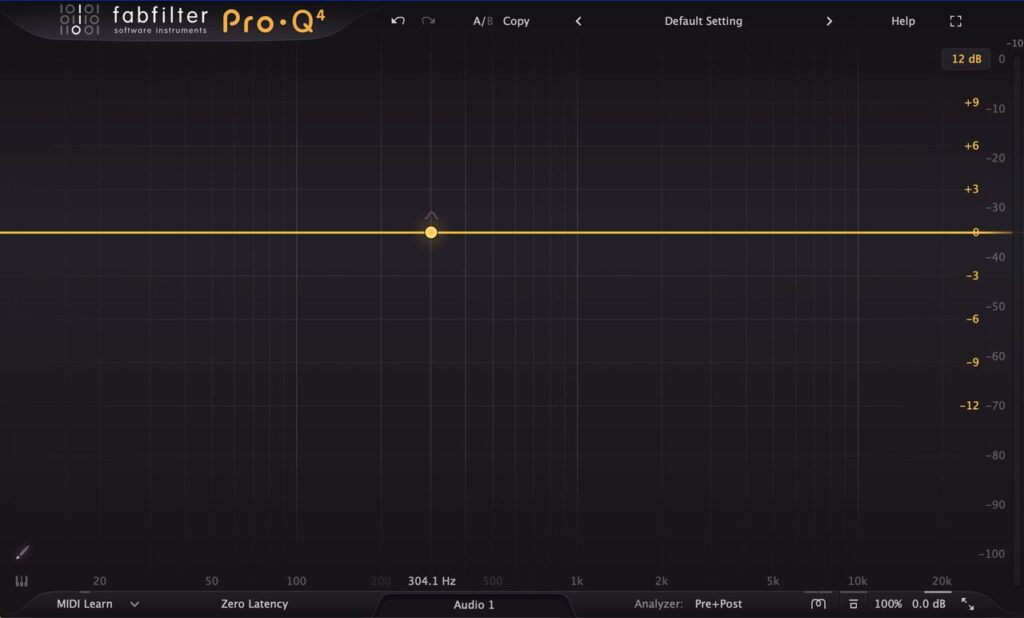
Task: Go to next preset arrow
Action: (829, 21)
